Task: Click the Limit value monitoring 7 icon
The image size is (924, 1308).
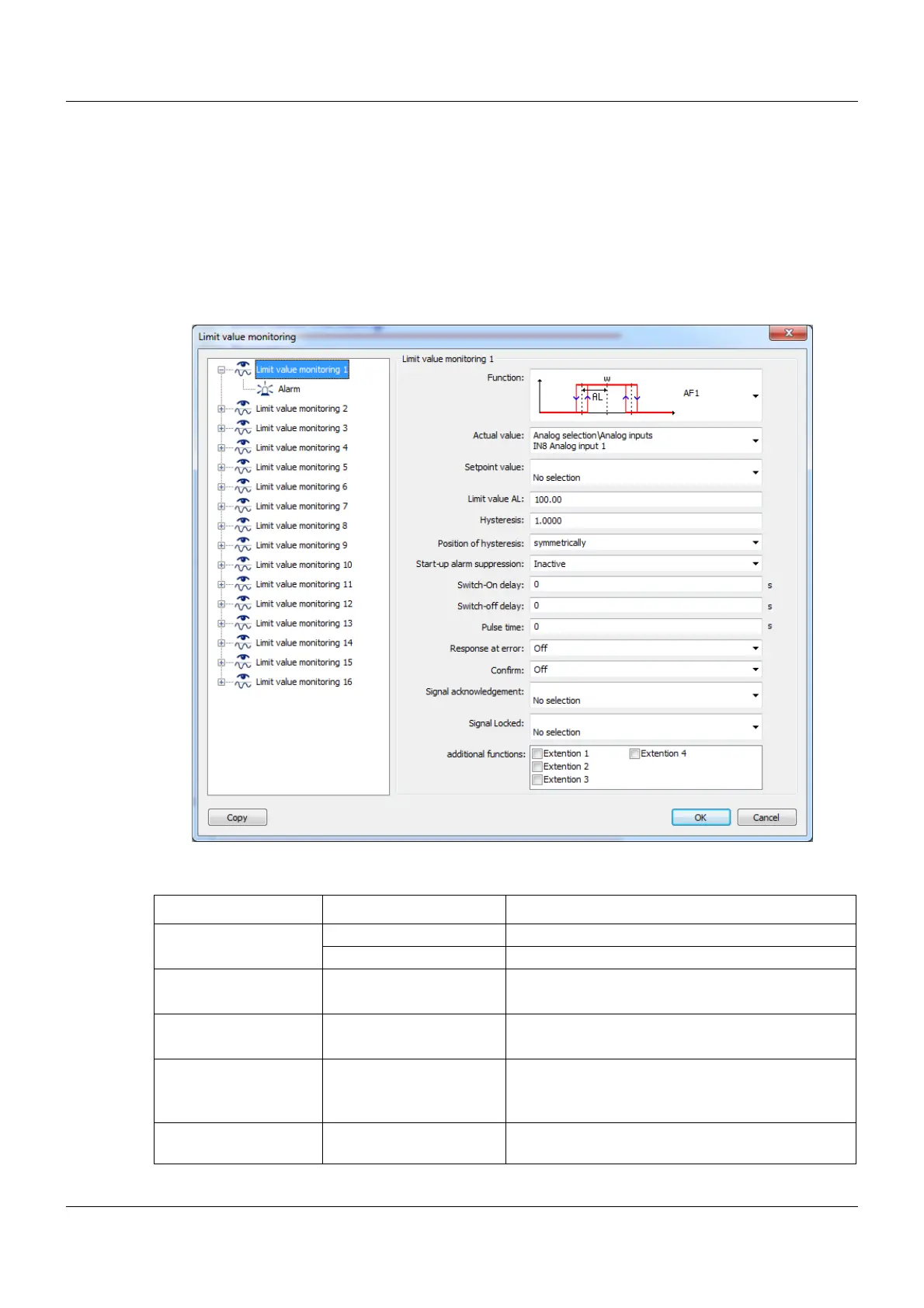Action: pos(243,506)
